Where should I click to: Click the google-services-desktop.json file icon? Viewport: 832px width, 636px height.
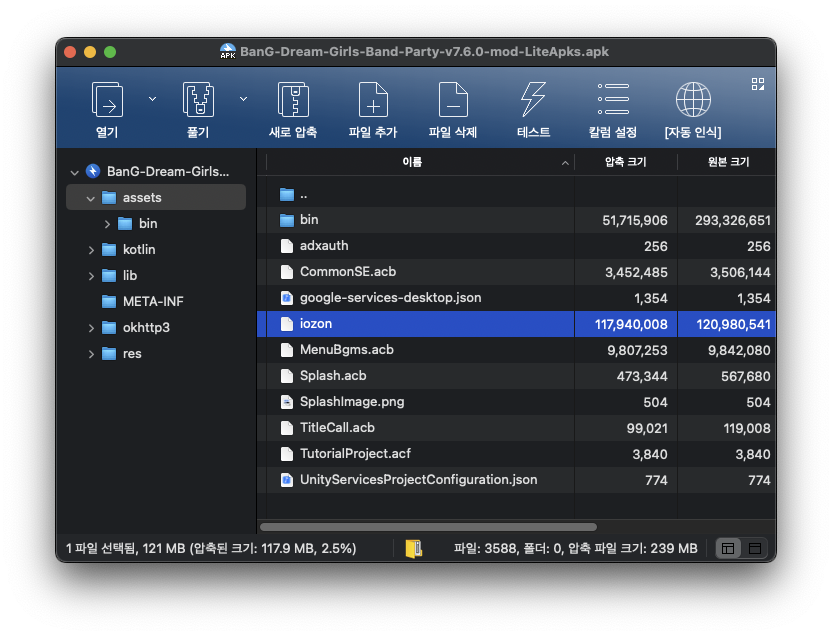click(287, 298)
